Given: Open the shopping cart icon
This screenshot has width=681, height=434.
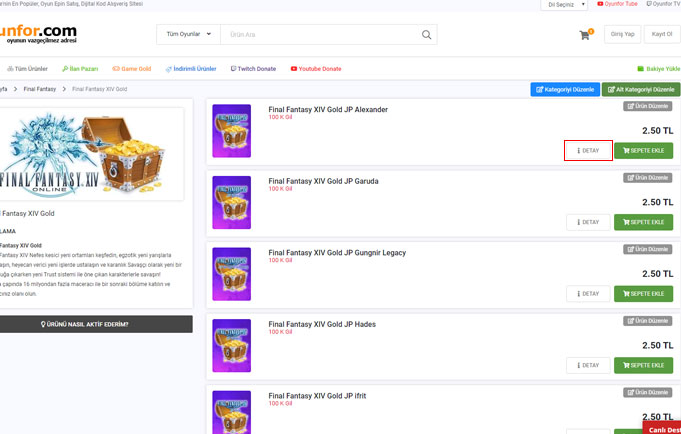Looking at the screenshot, I should 585,35.
